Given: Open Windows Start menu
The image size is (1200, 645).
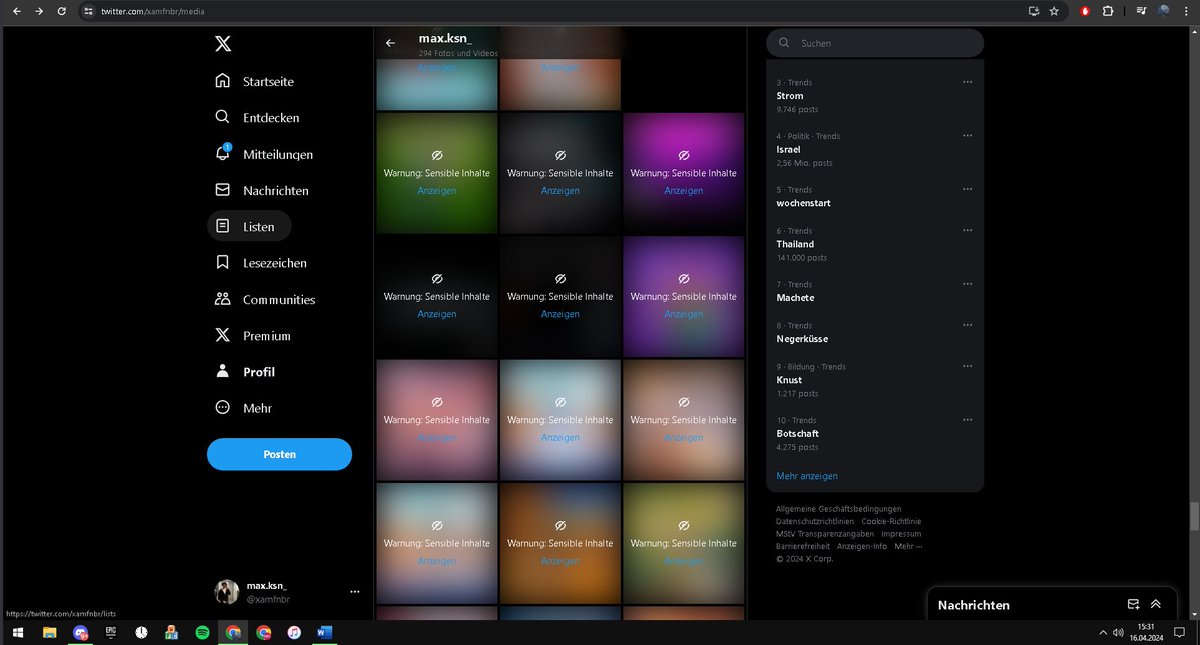Looking at the screenshot, I should click(x=17, y=632).
